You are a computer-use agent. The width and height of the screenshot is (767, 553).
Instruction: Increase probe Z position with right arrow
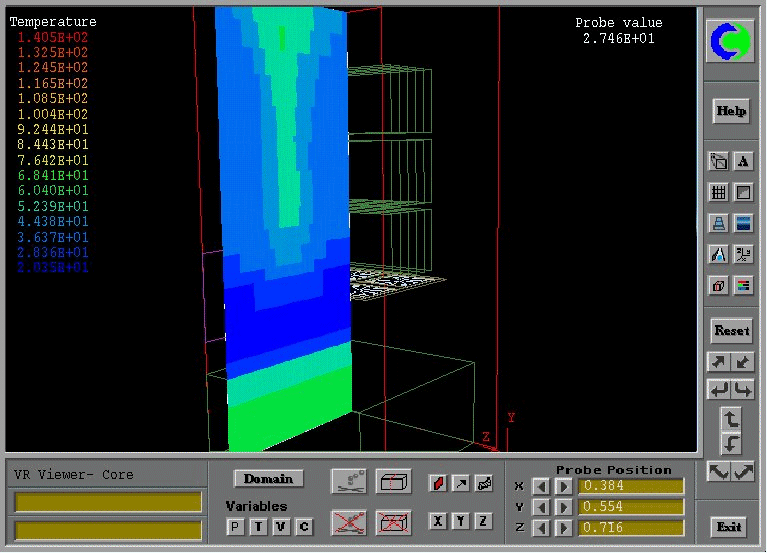(563, 527)
